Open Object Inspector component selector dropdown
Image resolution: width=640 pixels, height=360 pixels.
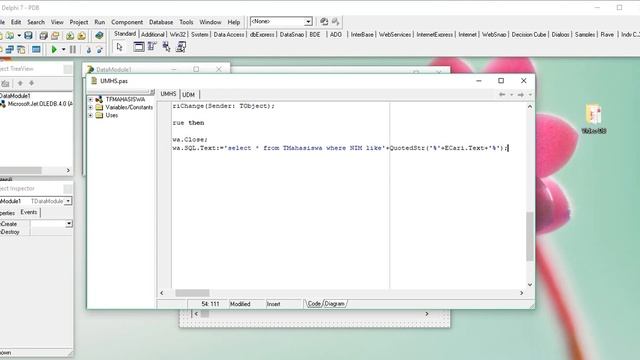(x=68, y=201)
